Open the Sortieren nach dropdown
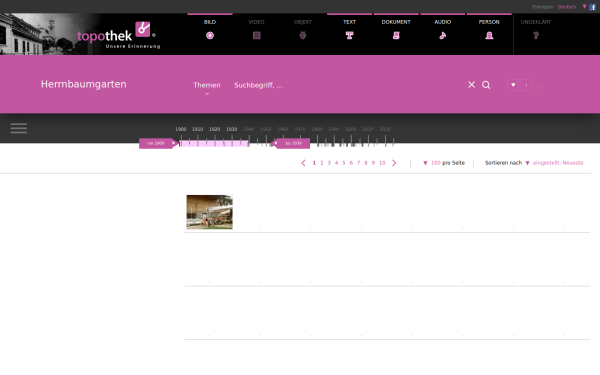The image size is (600, 375). (x=534, y=163)
